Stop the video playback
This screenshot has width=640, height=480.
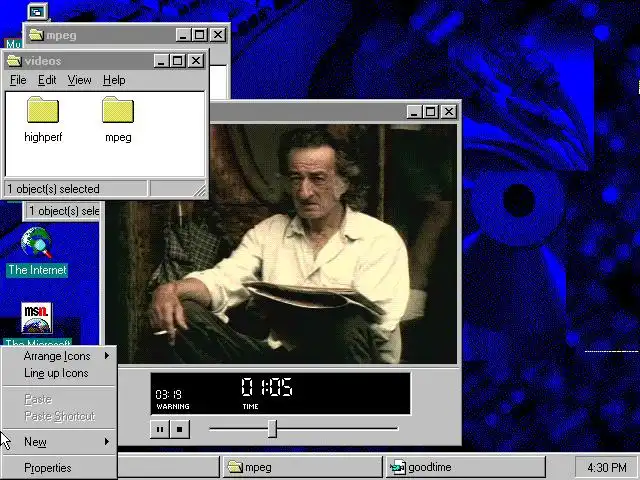coord(180,429)
